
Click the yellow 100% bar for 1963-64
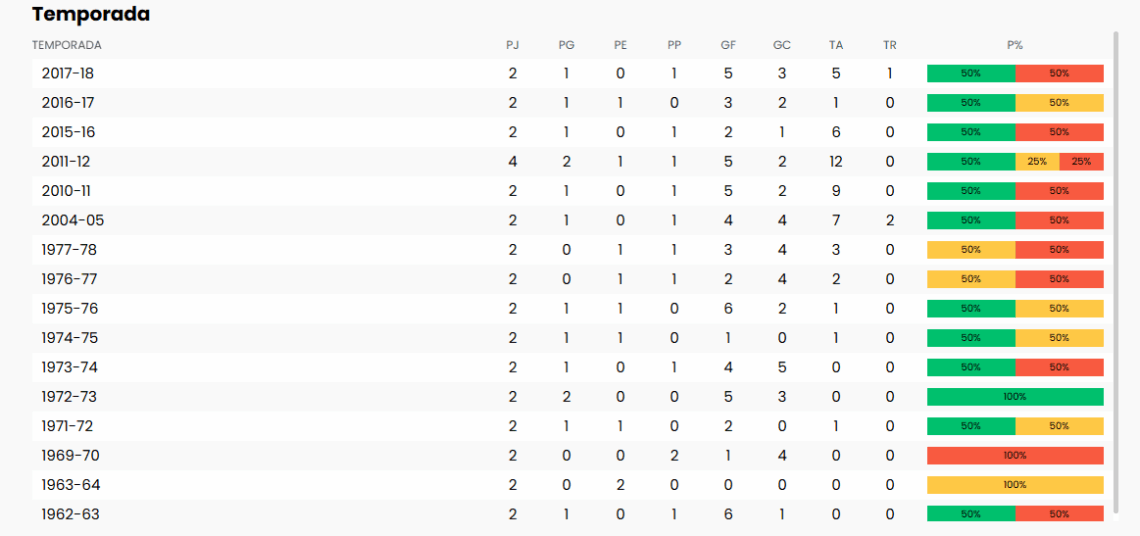coord(1015,485)
